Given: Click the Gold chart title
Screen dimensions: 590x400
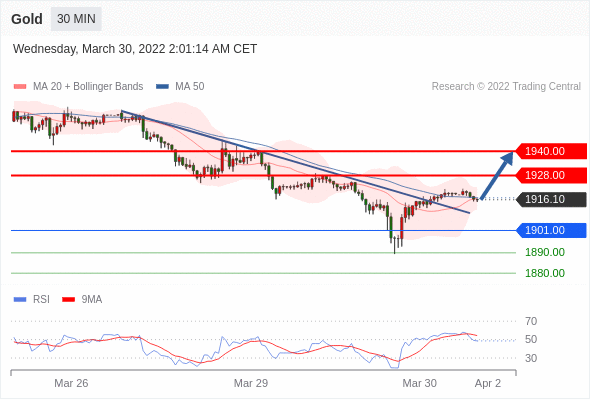Looking at the screenshot, I should (27, 19).
